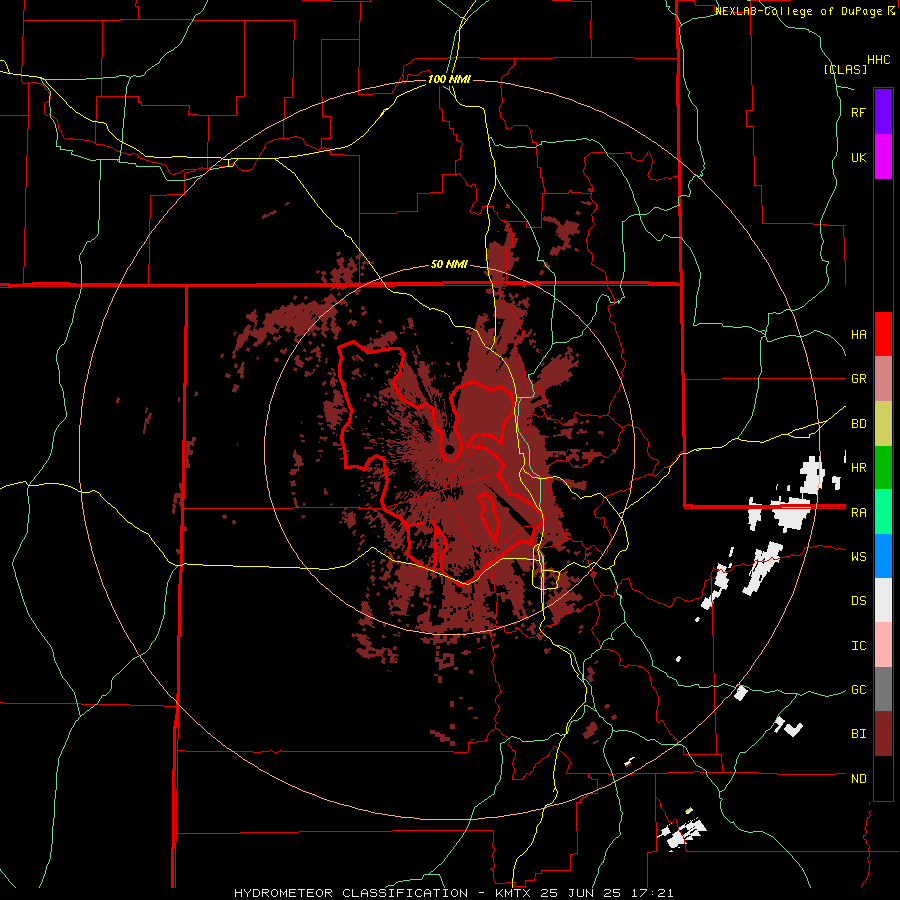900x900 pixels.
Task: Click the ND legend label
Action: (x=859, y=779)
